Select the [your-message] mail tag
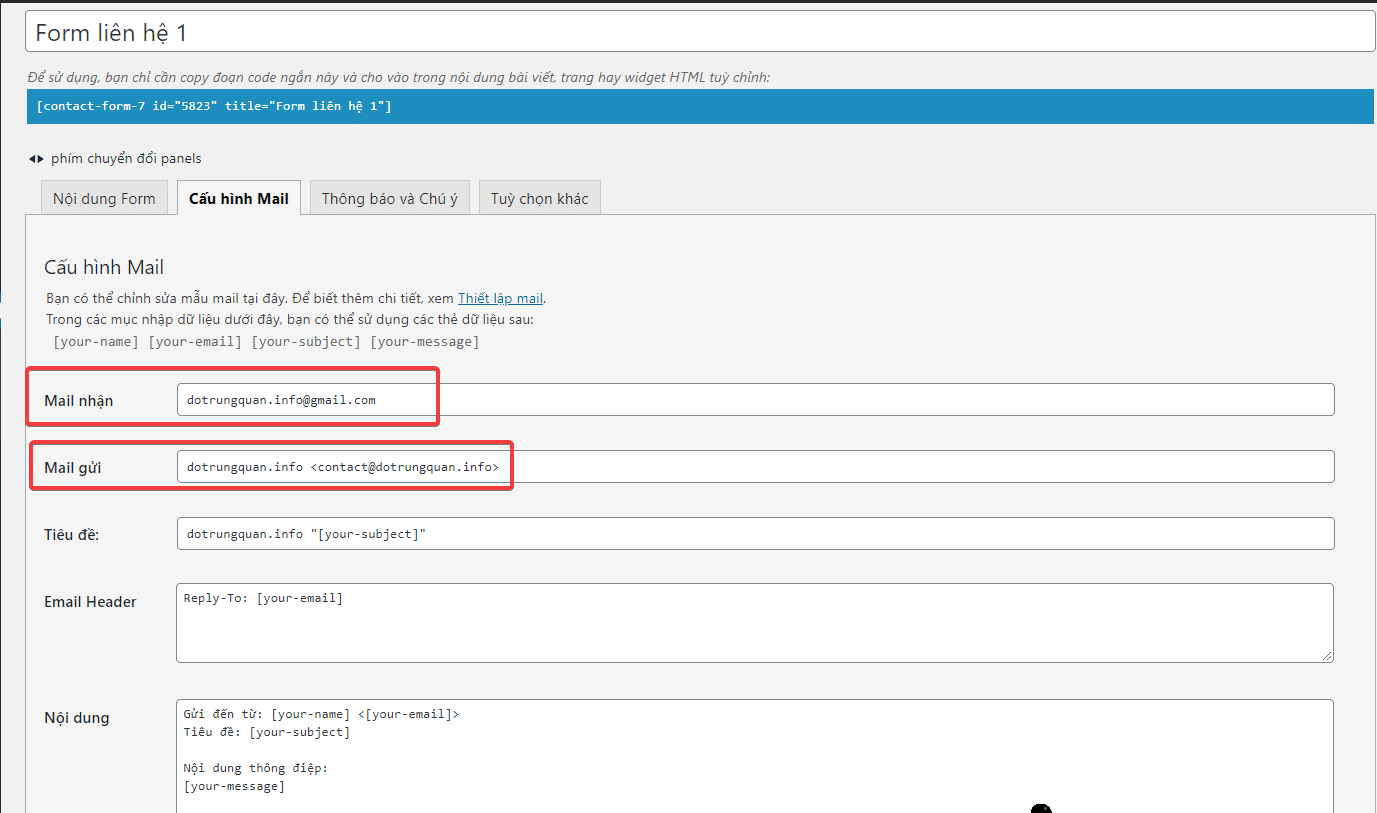Image resolution: width=1377 pixels, height=813 pixels. point(424,342)
